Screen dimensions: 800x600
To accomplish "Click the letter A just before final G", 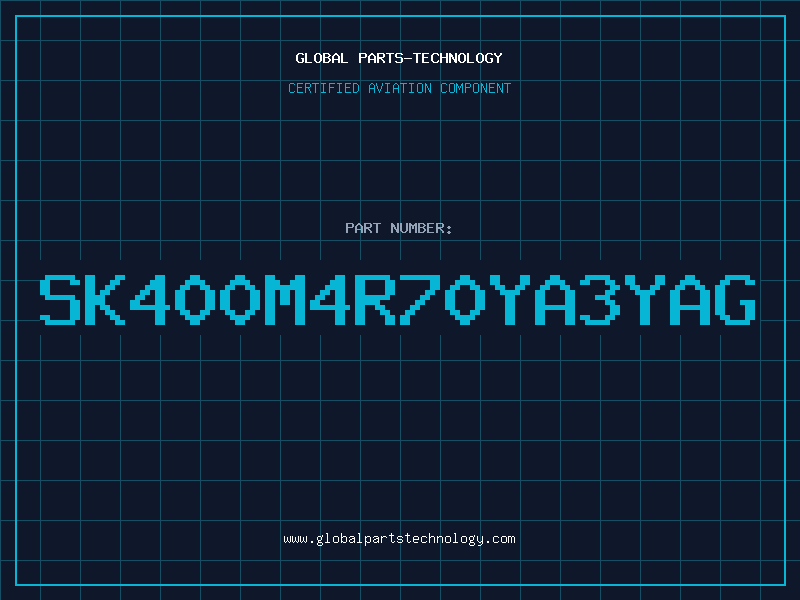I will click(x=689, y=299).
